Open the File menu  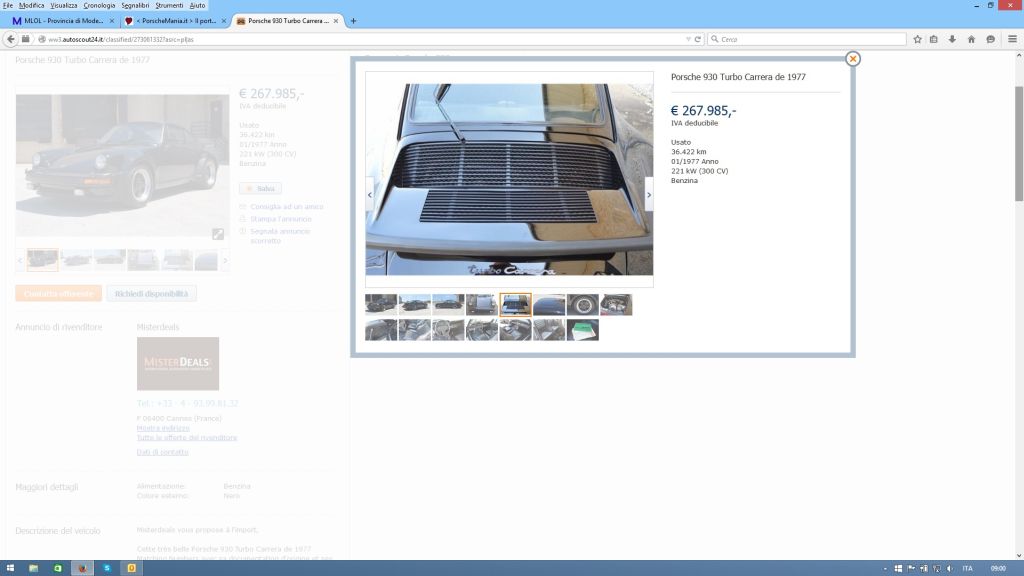tap(8, 5)
